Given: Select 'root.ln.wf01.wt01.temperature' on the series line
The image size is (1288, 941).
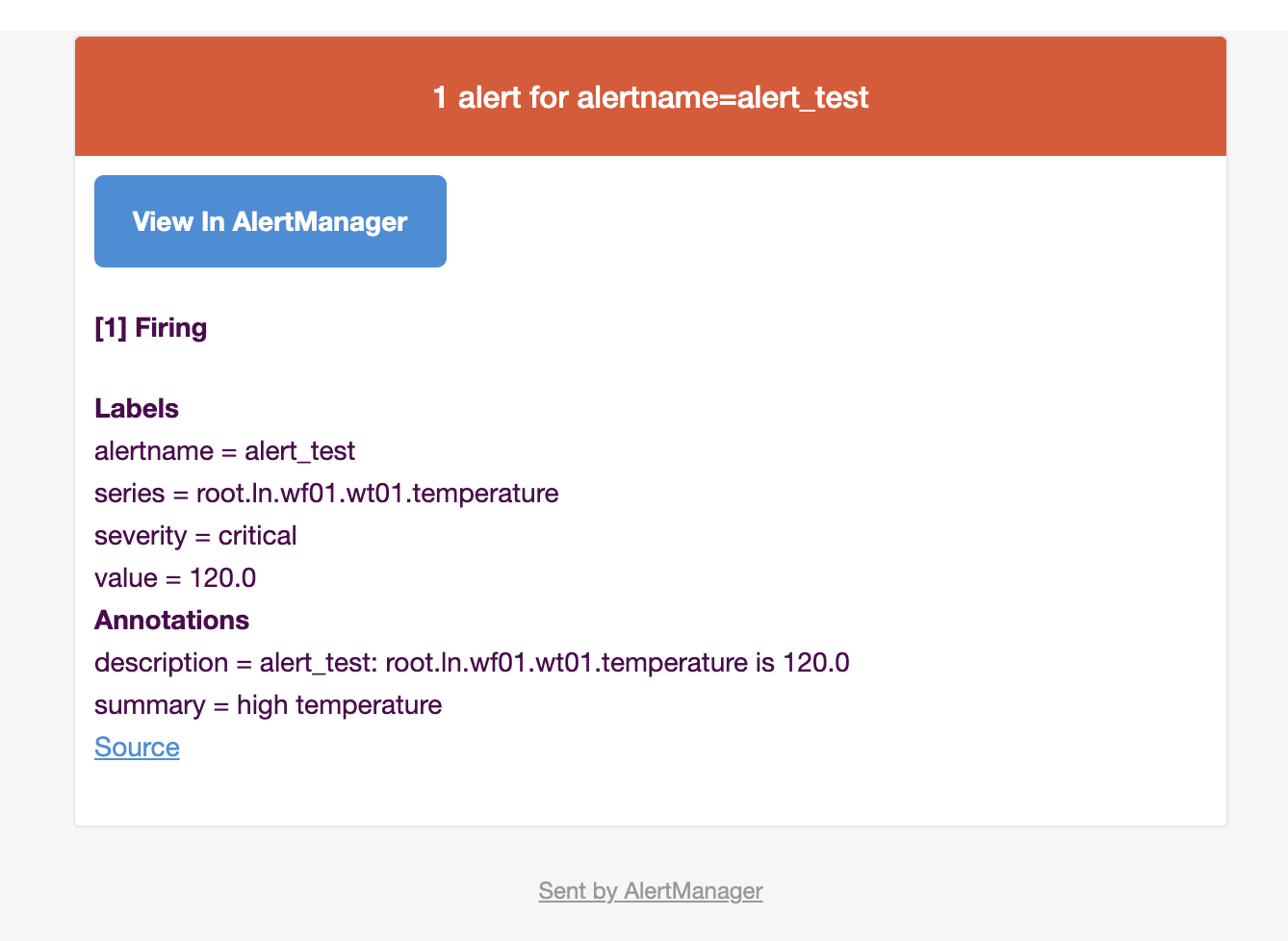Looking at the screenshot, I should pos(377,494).
